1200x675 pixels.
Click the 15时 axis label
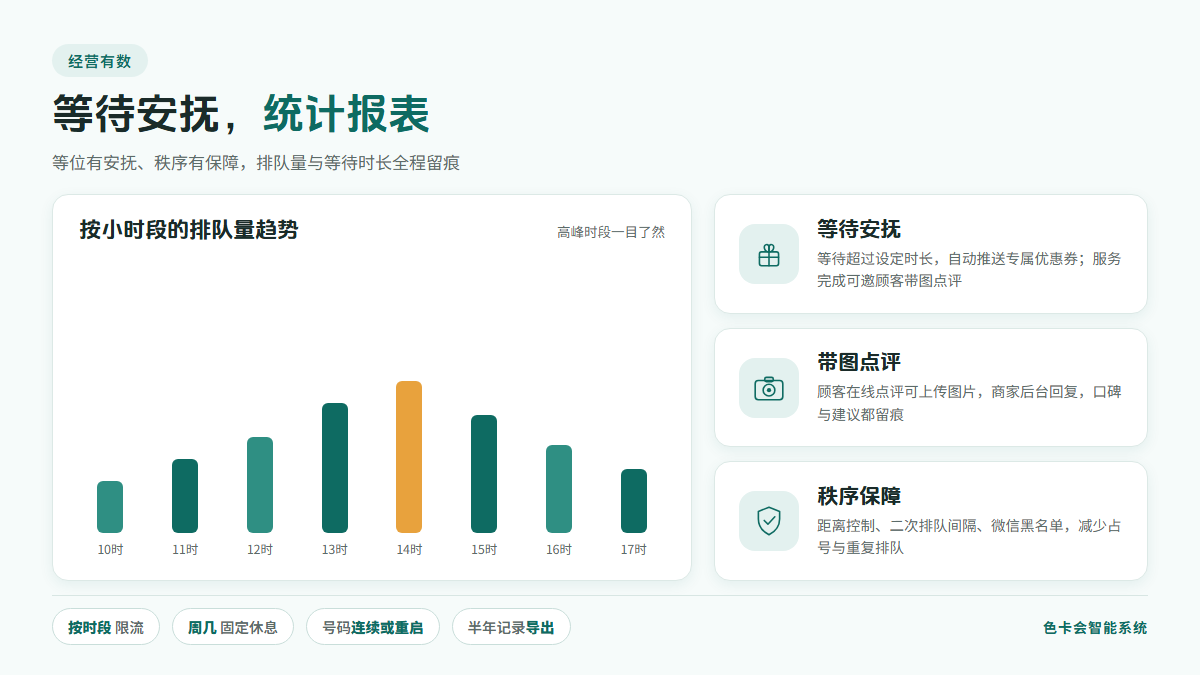click(484, 550)
